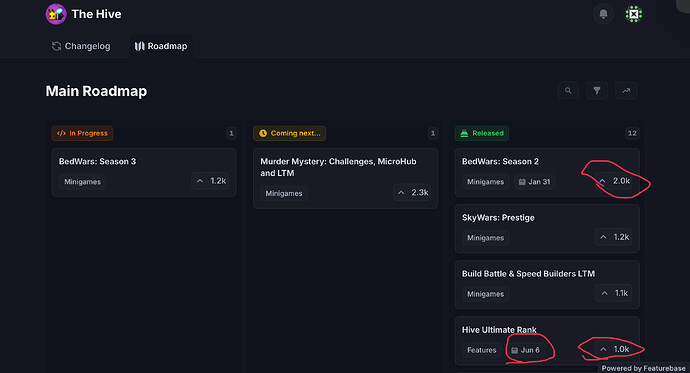This screenshot has width=690, height=373.
Task: Click The Hive logo icon
Action: 56,14
